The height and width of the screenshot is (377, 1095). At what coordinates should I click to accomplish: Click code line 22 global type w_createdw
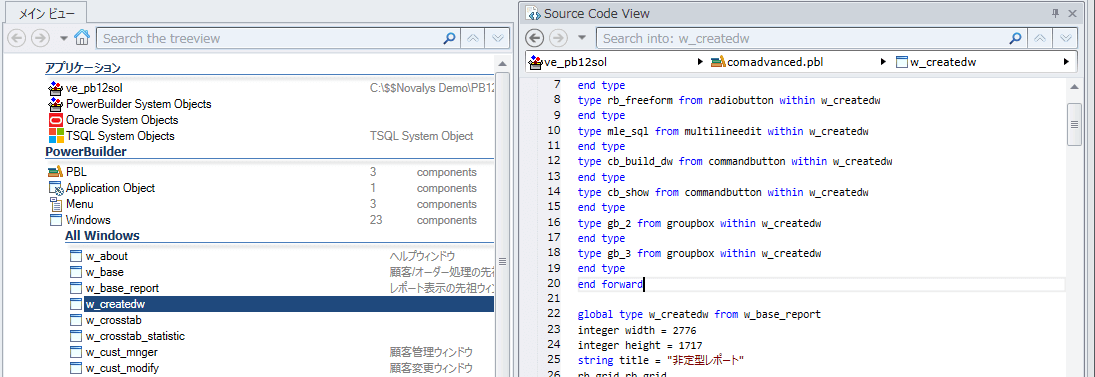click(x=699, y=314)
